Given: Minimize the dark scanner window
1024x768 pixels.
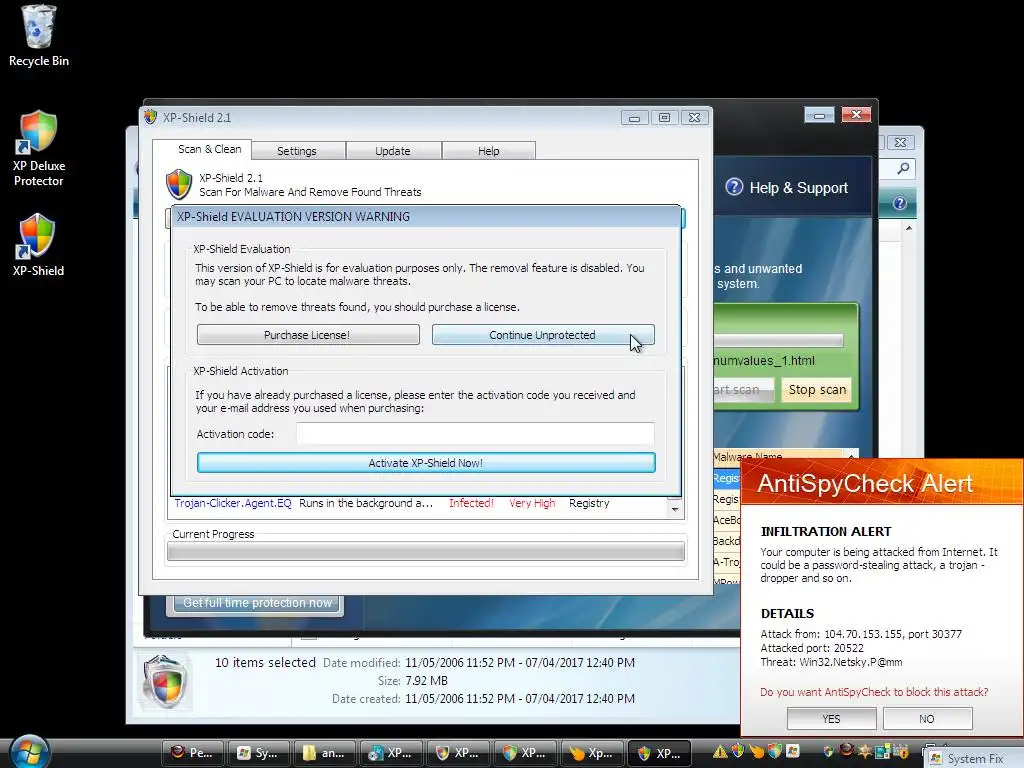Looking at the screenshot, I should pos(820,116).
